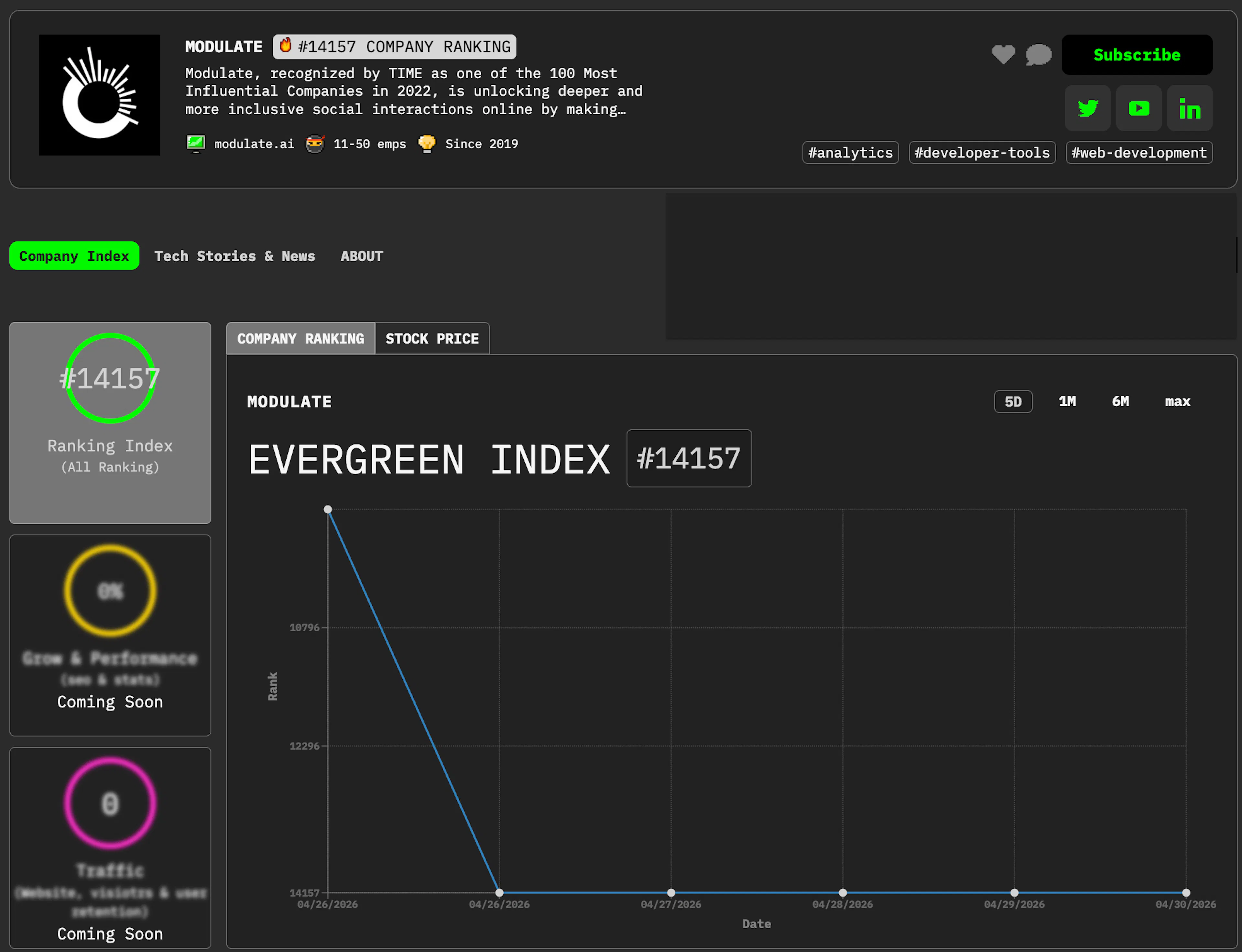Click the #14157 COMPANY RANKING badge
This screenshot has width=1242, height=952.
pyautogui.click(x=394, y=47)
